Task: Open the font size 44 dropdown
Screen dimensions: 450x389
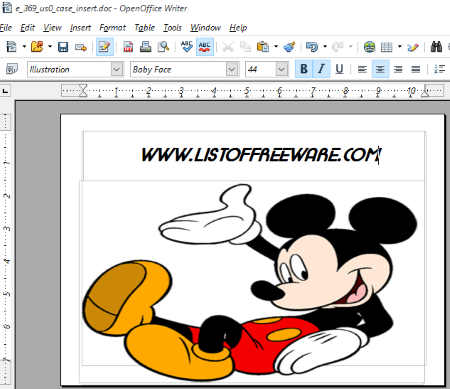Action: (x=282, y=69)
